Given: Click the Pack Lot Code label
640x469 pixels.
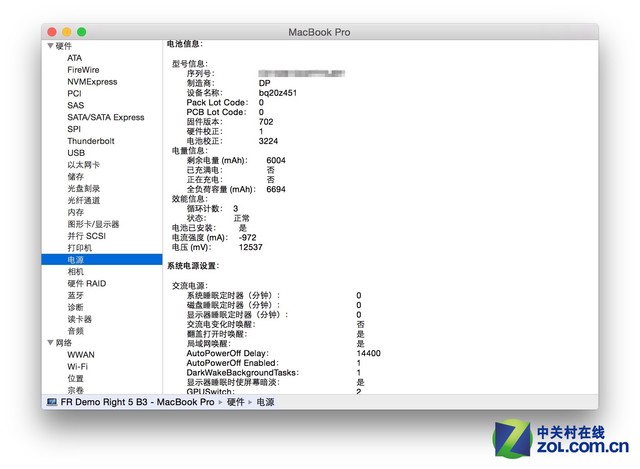Looking at the screenshot, I should coord(217,102).
